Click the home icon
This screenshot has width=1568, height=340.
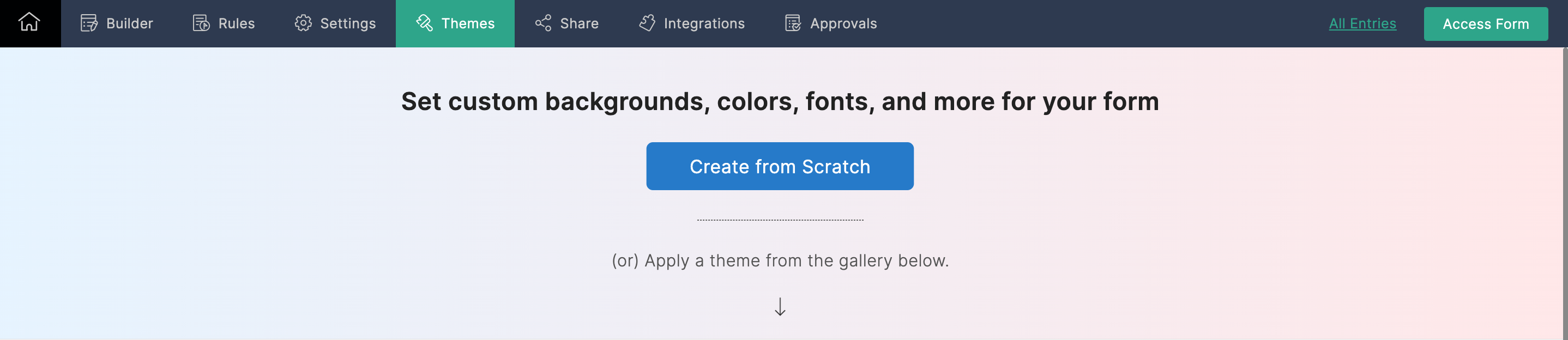pyautogui.click(x=29, y=22)
